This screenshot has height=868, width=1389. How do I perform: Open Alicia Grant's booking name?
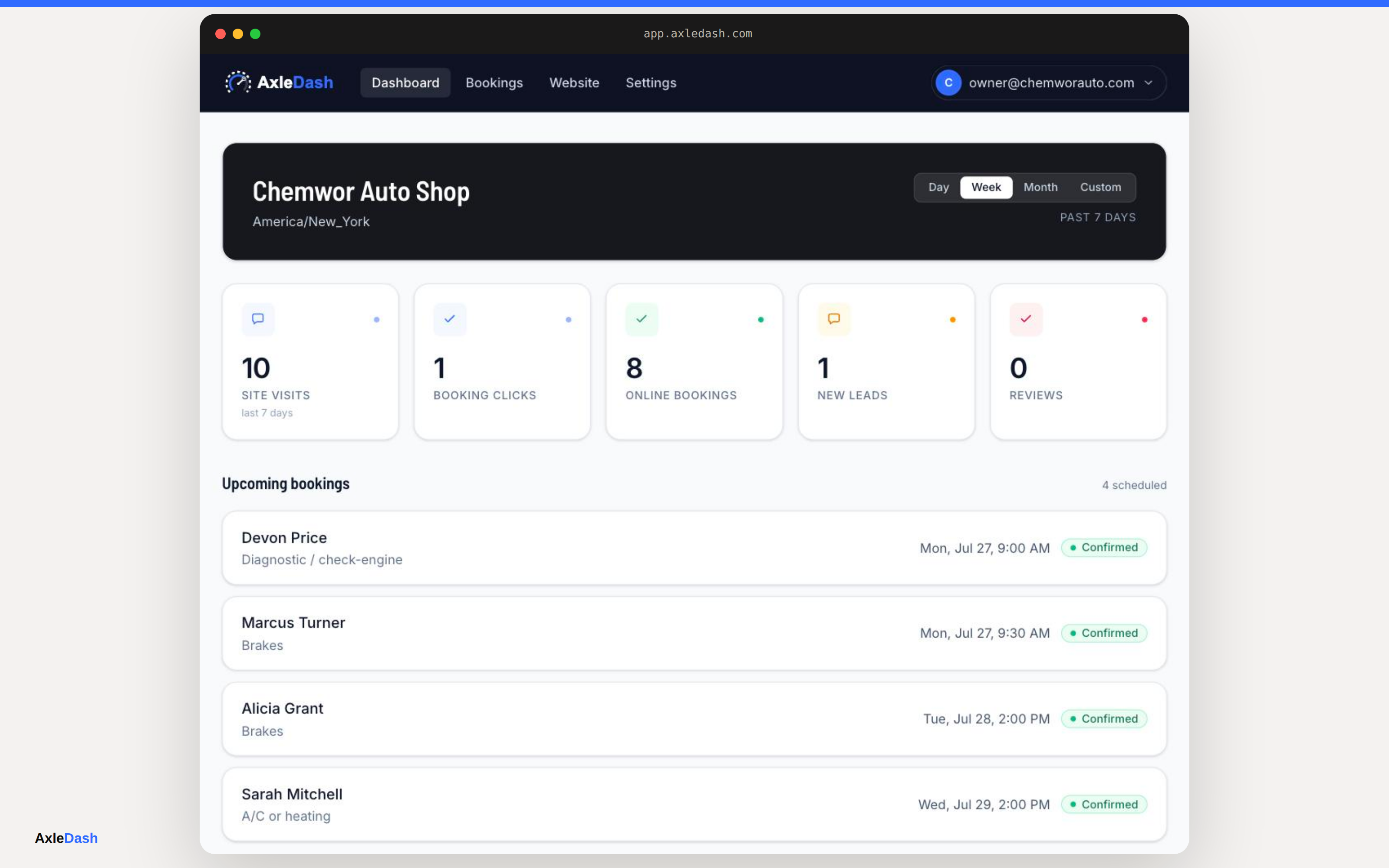[x=283, y=708]
